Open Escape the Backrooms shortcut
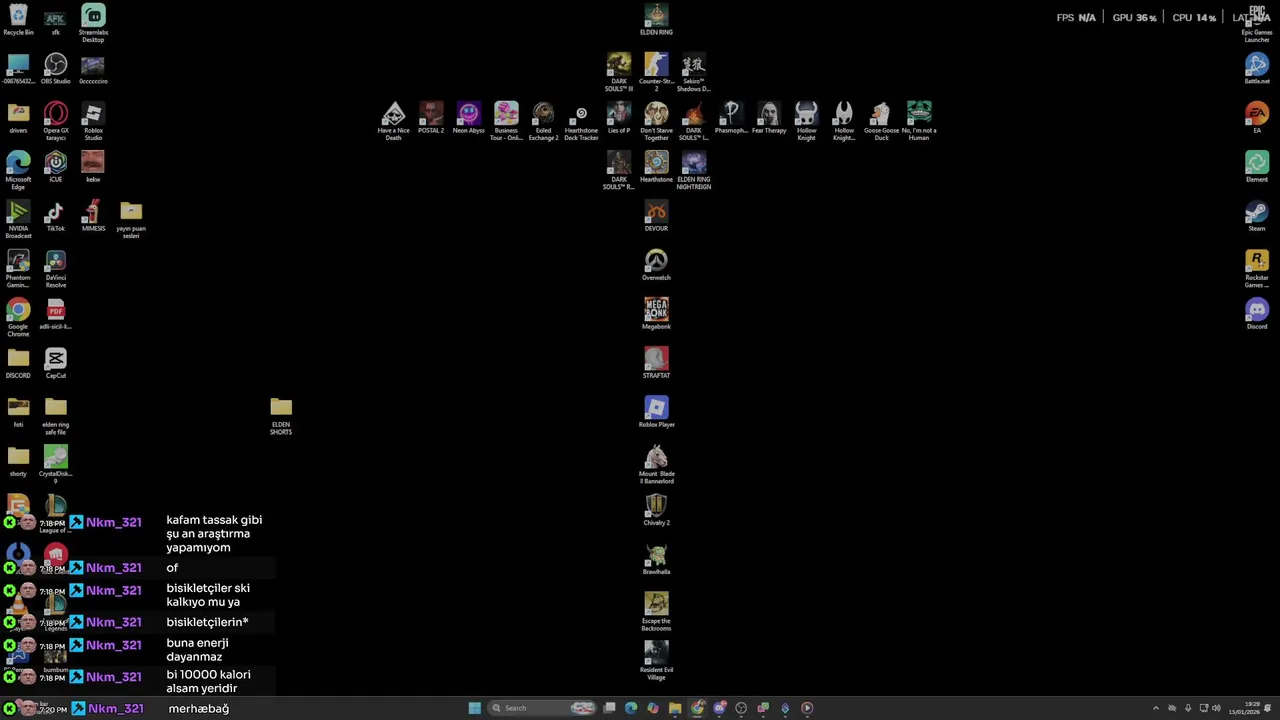This screenshot has height=720, width=1280. [x=656, y=611]
